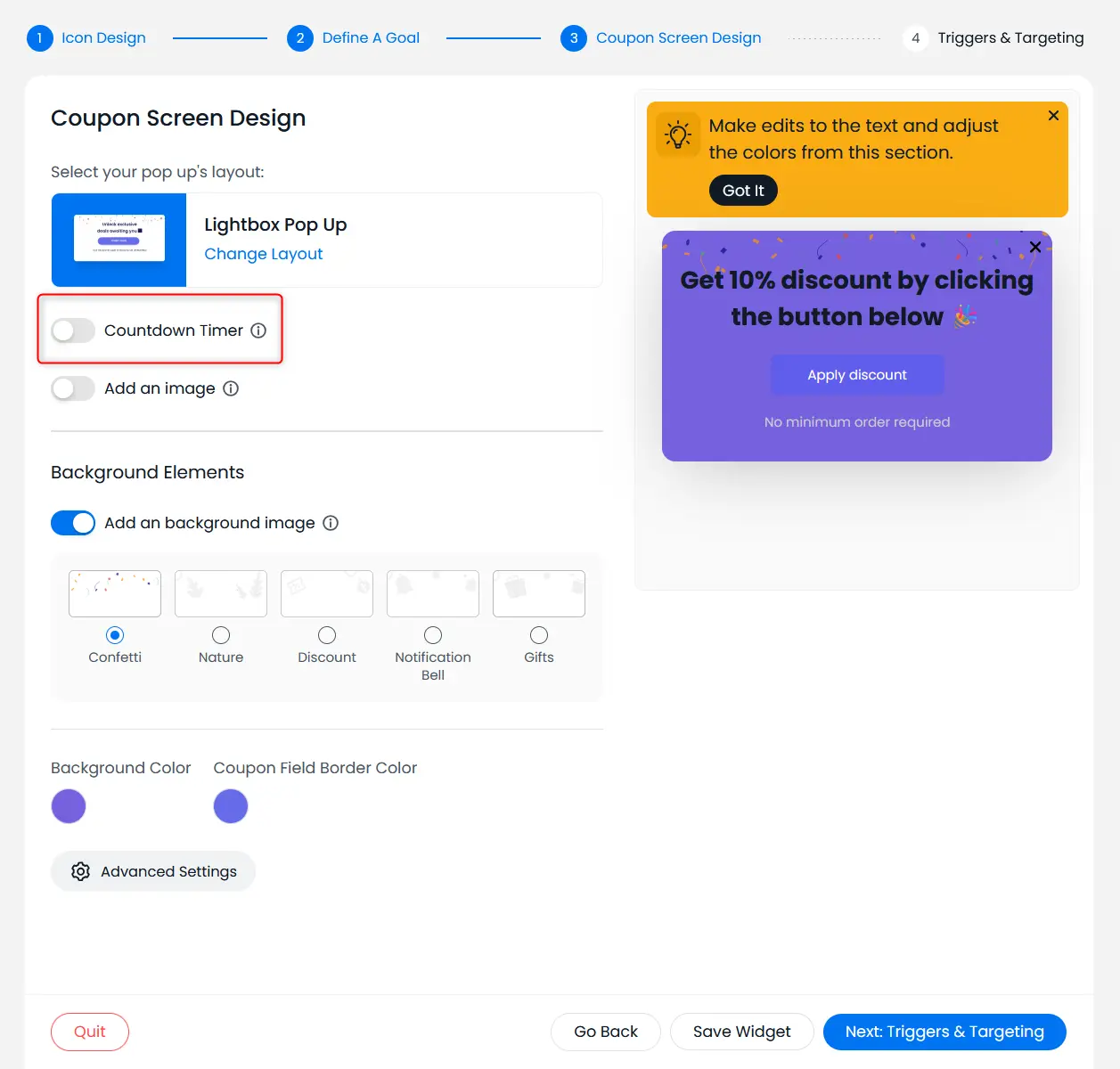Click the info icon next to Add an image
1120x1069 pixels.
click(231, 388)
